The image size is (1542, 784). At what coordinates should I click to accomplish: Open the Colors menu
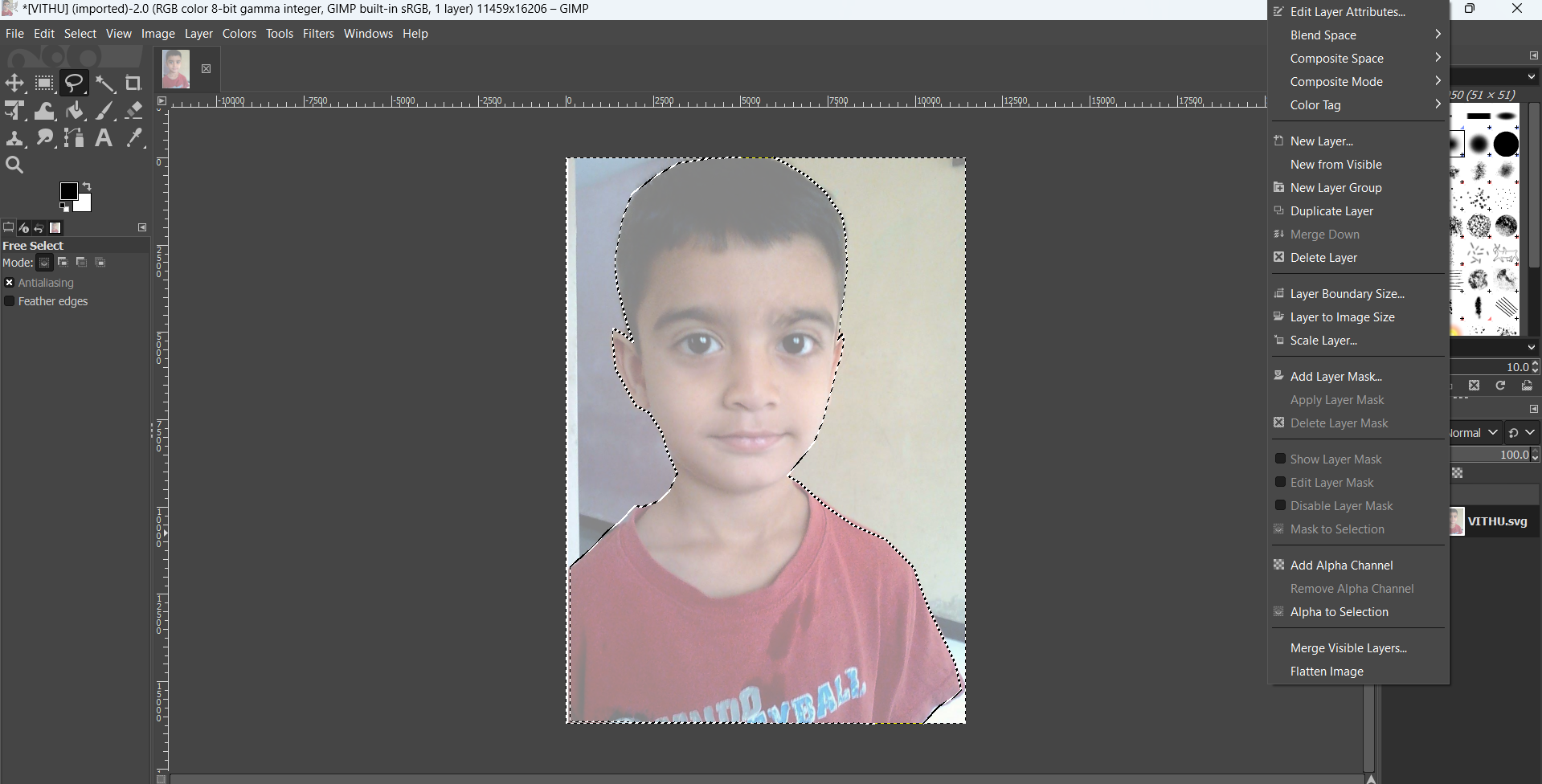point(239,34)
